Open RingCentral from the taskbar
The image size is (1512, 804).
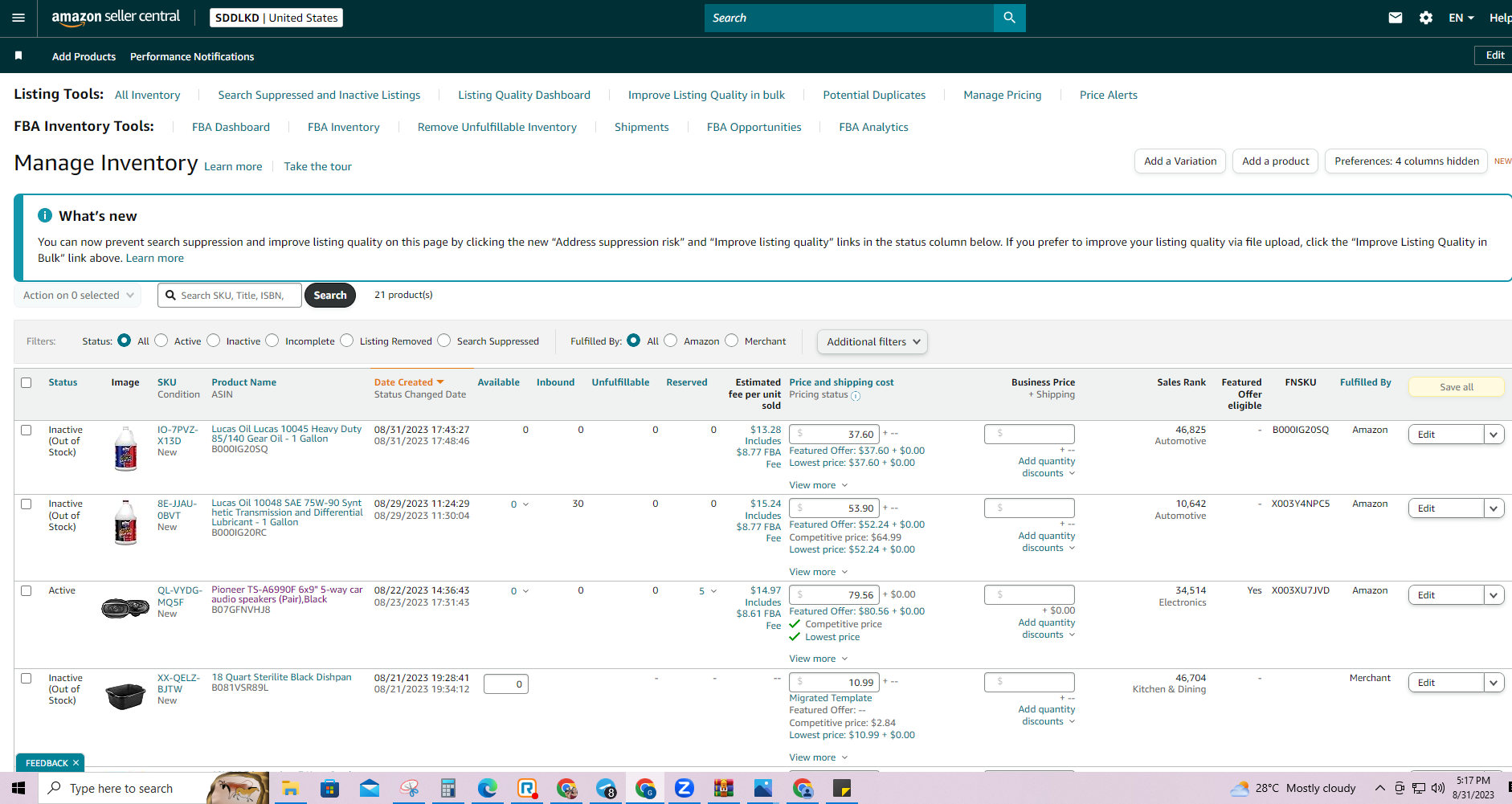[x=527, y=789]
